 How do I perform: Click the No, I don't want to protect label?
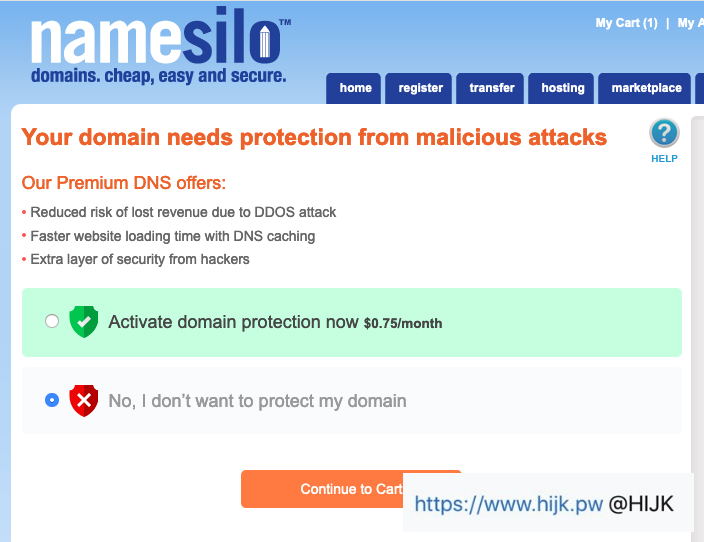click(257, 401)
